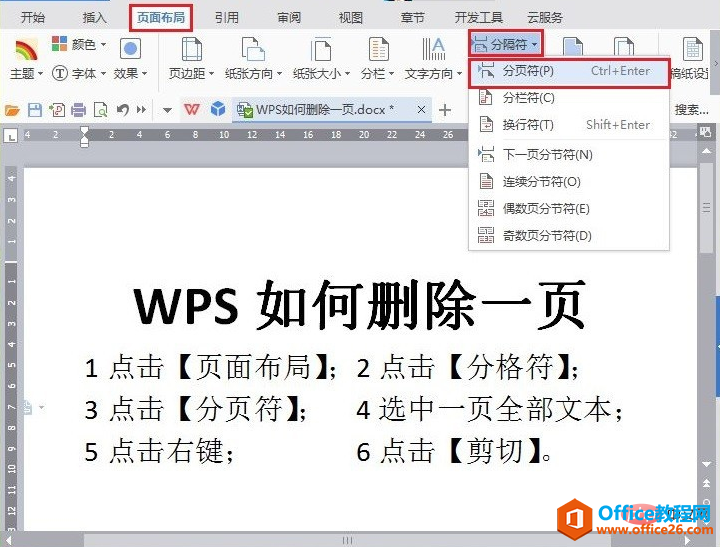The image size is (720, 547).
Task: Click the vertical scrollbar up arrow
Action: [x=707, y=151]
